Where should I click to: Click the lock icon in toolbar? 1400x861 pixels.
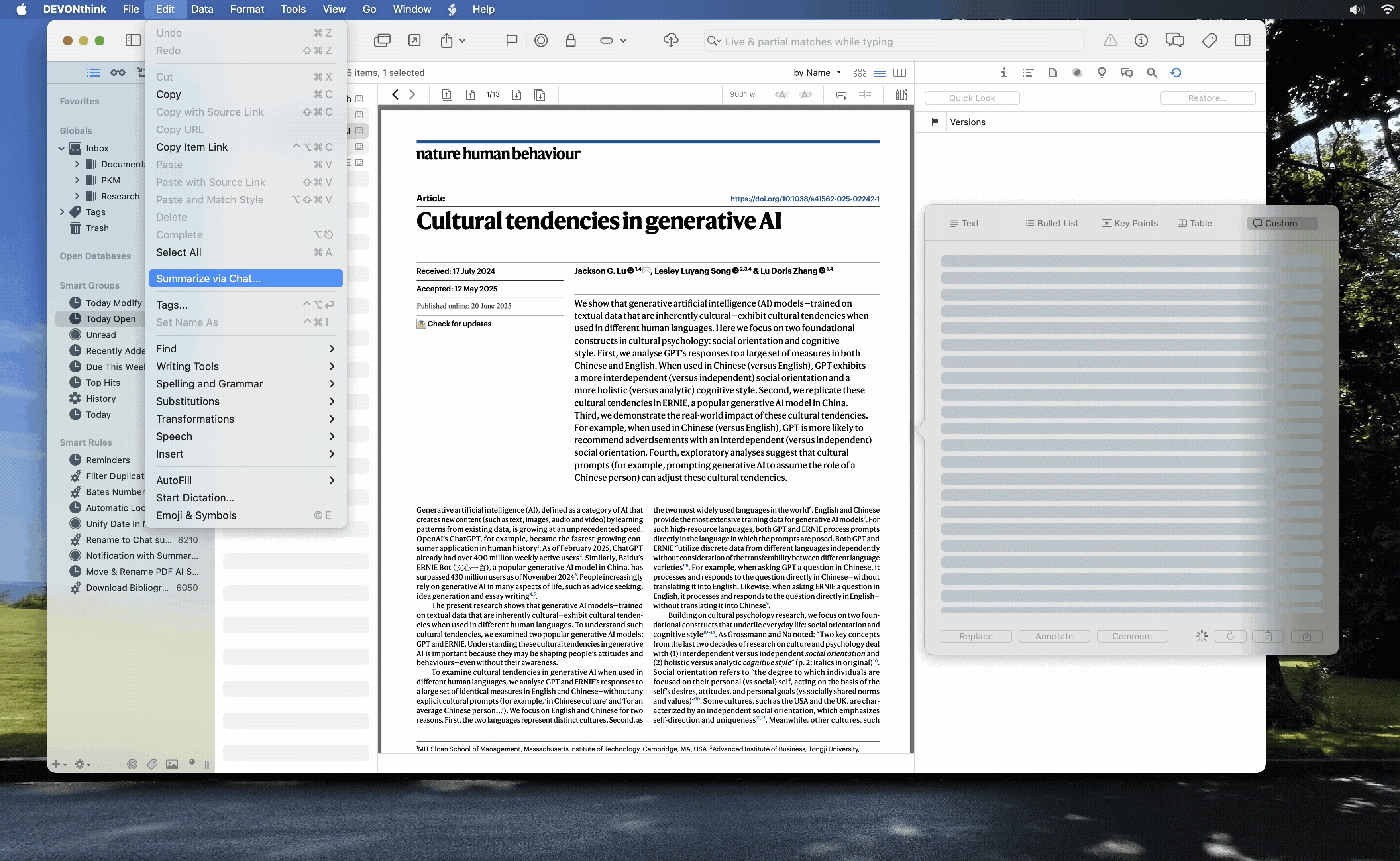pyautogui.click(x=570, y=40)
